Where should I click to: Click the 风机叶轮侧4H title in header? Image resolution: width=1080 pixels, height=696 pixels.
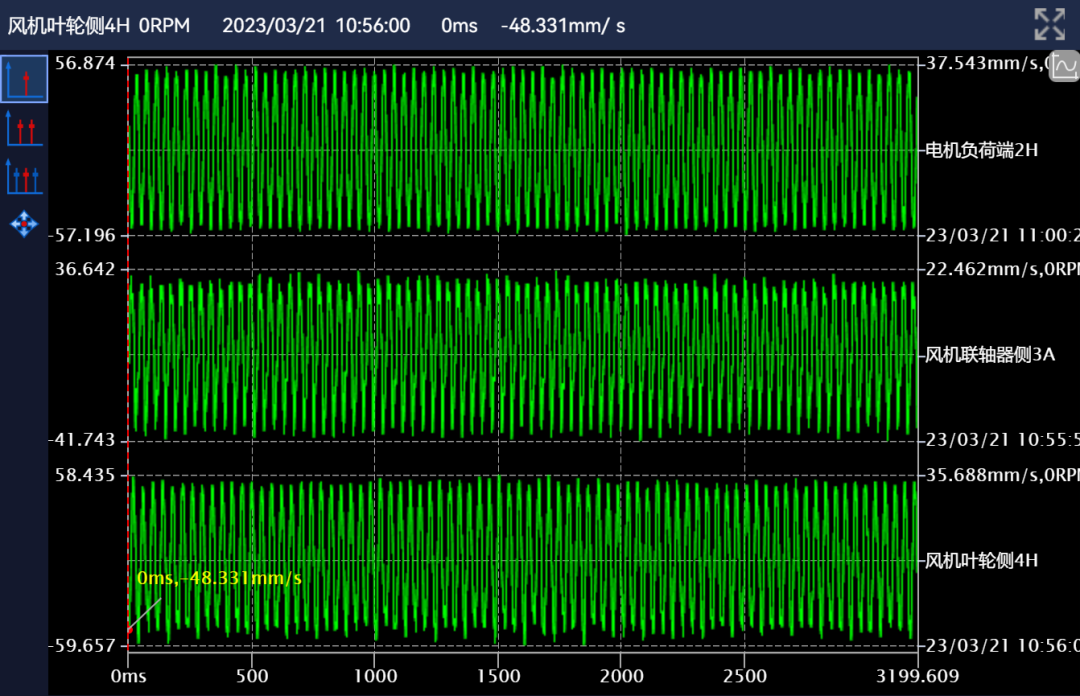[69, 25]
